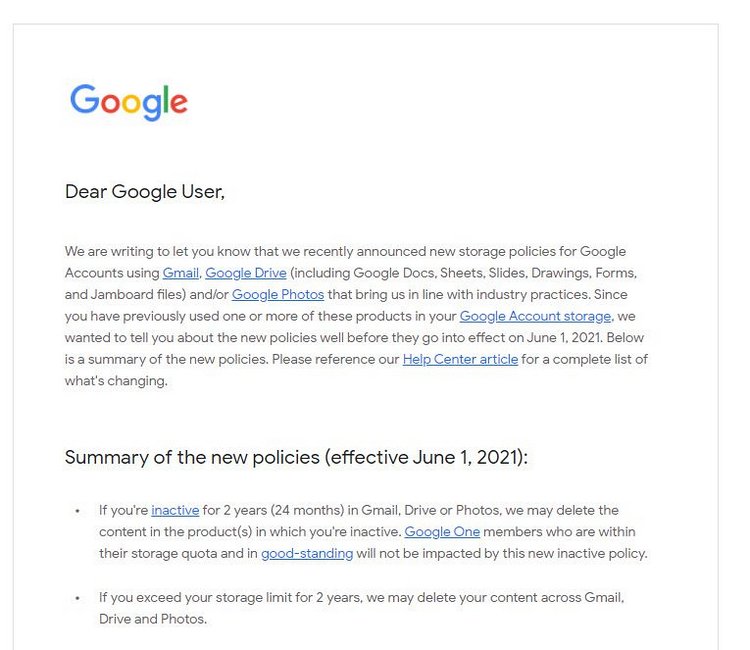Click the 'Drive and Photos.' line
Viewport: 750px width, 650px height.
(153, 619)
